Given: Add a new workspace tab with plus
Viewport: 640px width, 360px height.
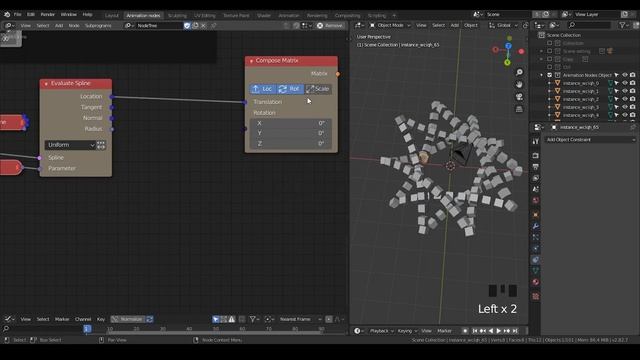Looking at the screenshot, I should click(394, 16).
